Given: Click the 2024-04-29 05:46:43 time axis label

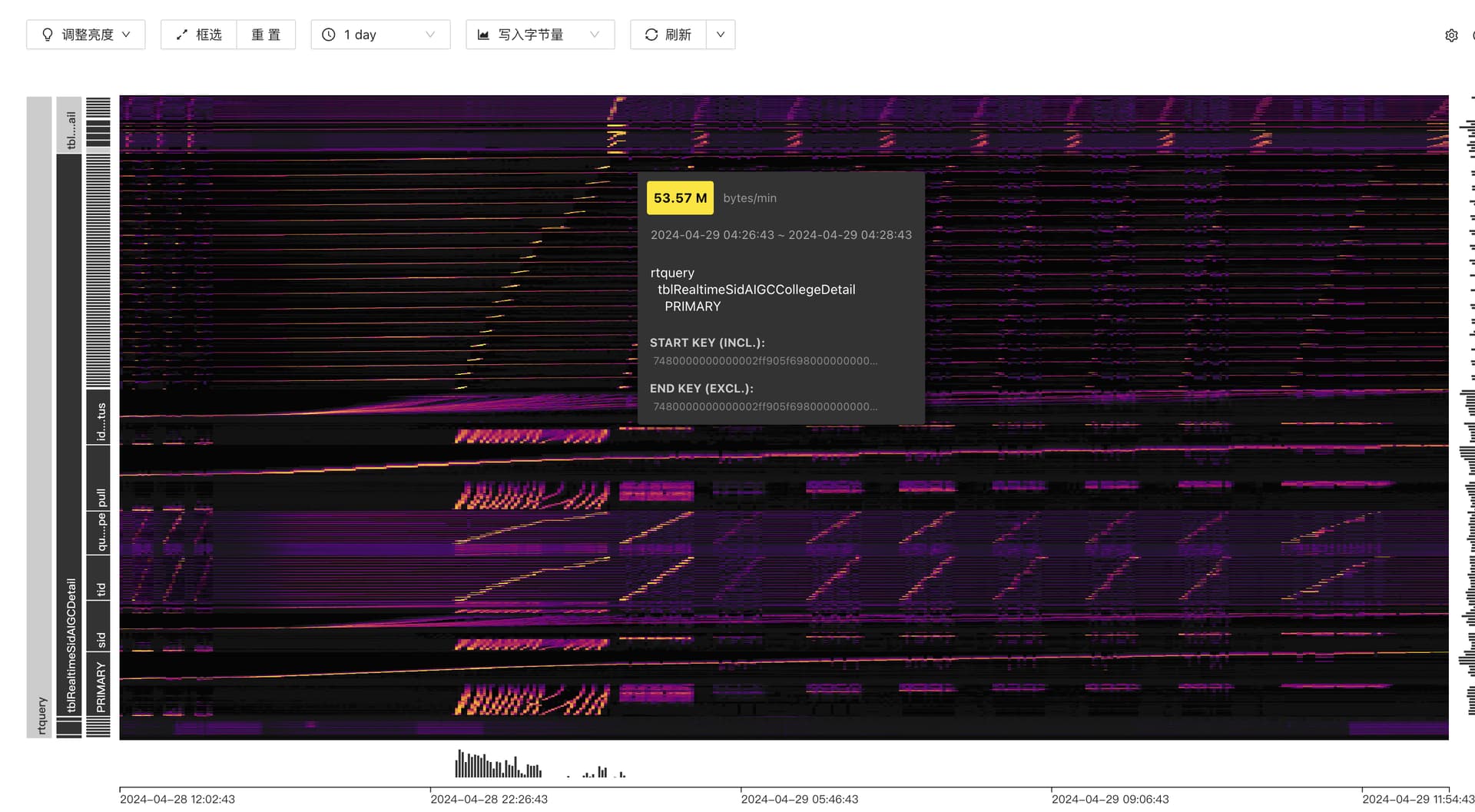Looking at the screenshot, I should 800,799.
